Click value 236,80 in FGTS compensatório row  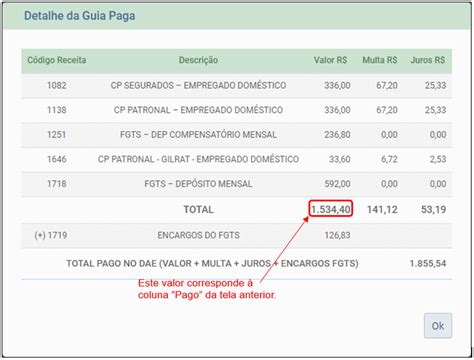(x=337, y=135)
